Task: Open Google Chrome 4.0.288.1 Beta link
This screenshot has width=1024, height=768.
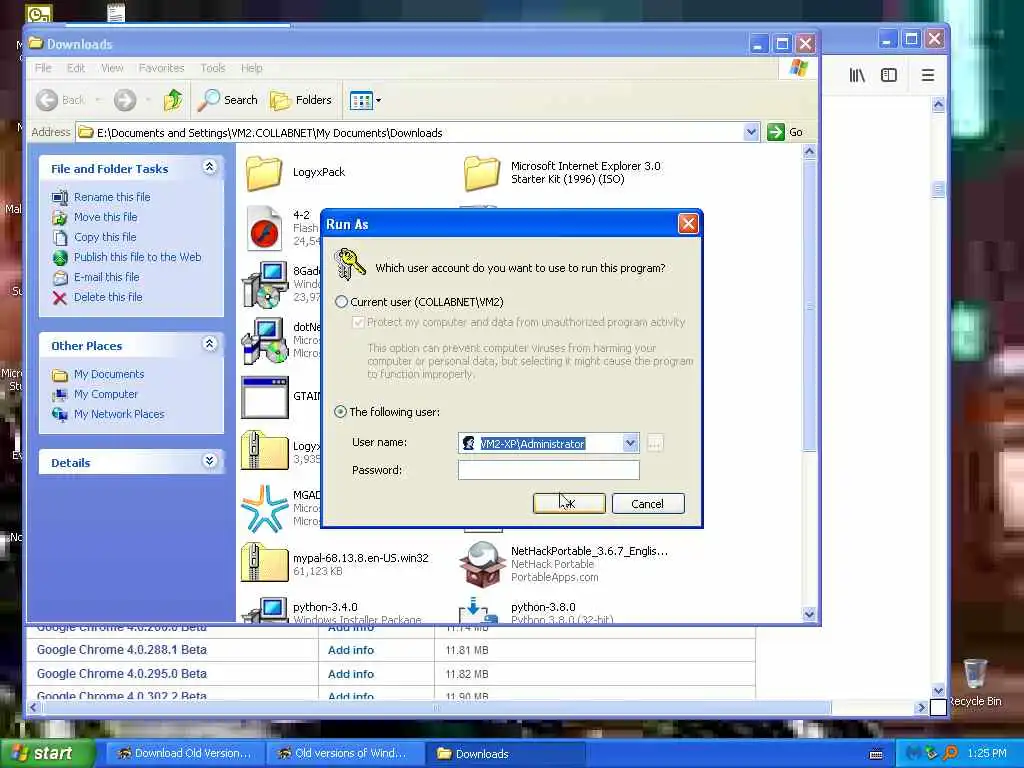Action: pyautogui.click(x=121, y=650)
